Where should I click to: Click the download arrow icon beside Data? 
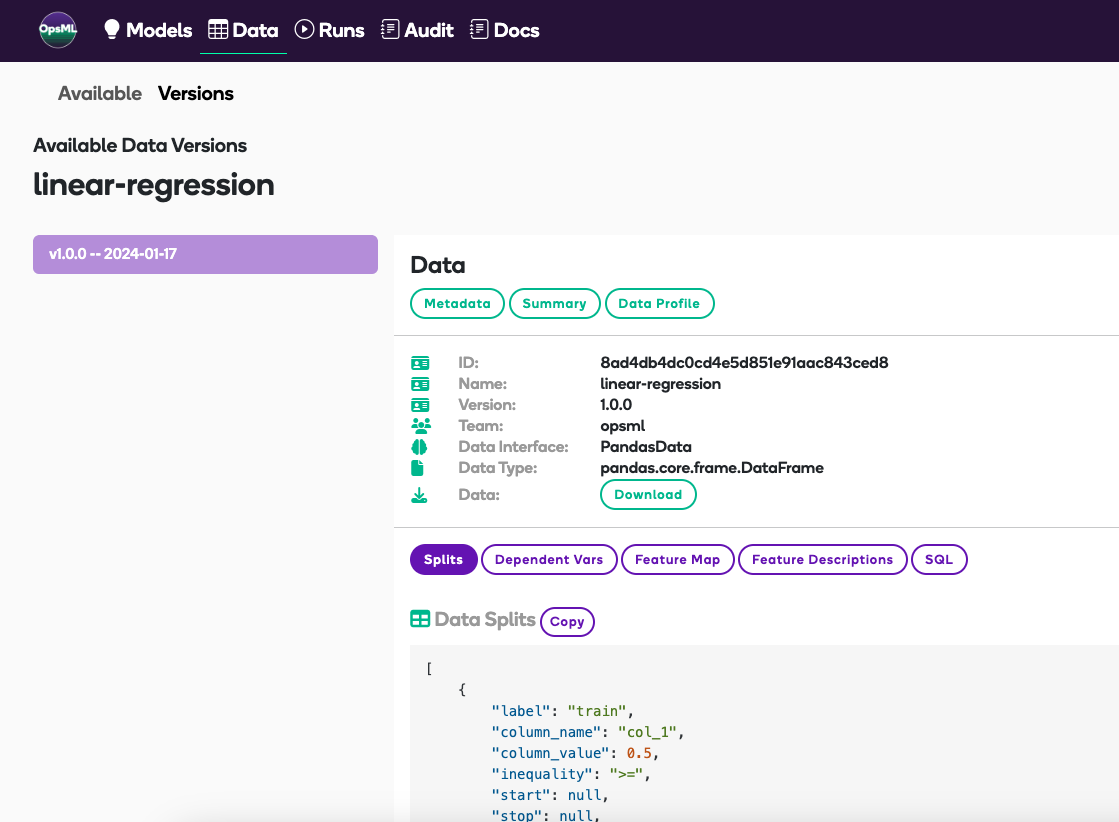(x=419, y=495)
